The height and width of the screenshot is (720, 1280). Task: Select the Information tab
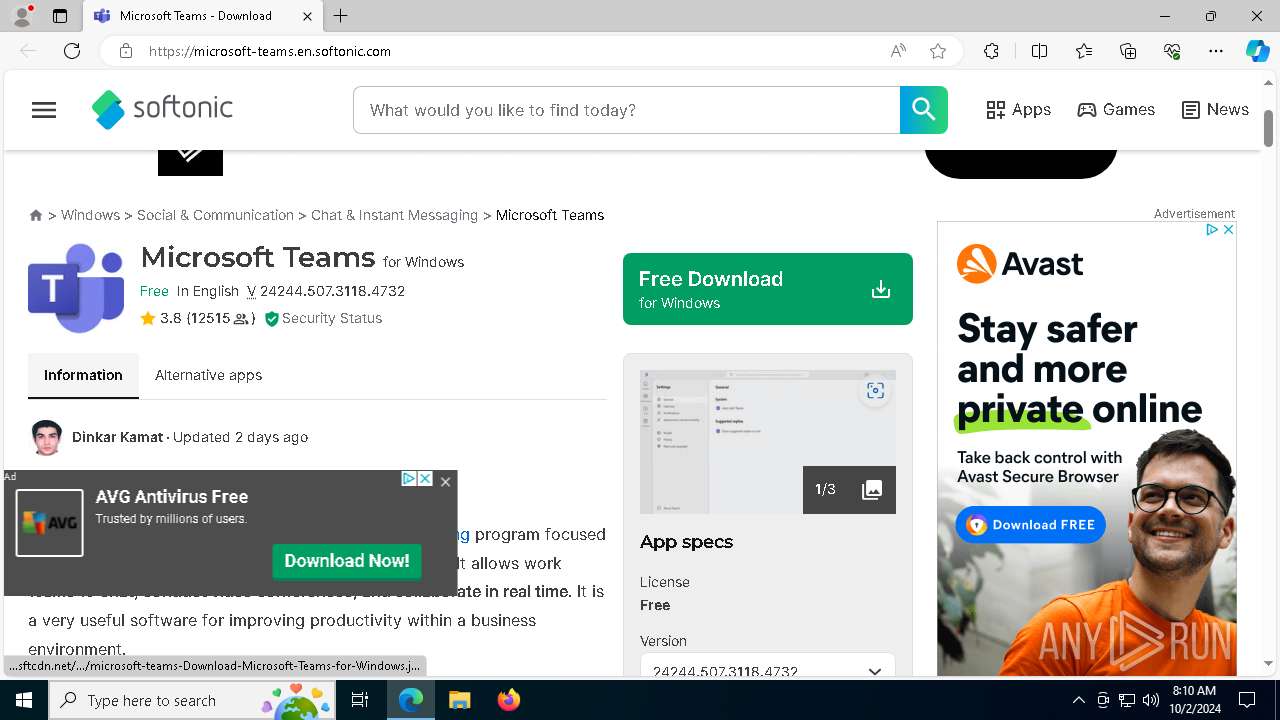pyautogui.click(x=83, y=375)
